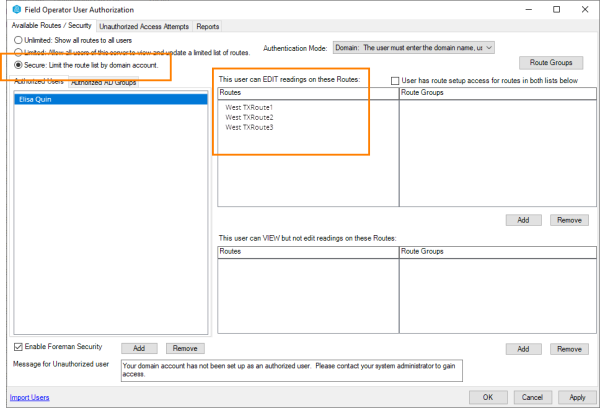This screenshot has width=600, height=408.
Task: Close the Field Operator User Authorization window
Action: (584, 9)
